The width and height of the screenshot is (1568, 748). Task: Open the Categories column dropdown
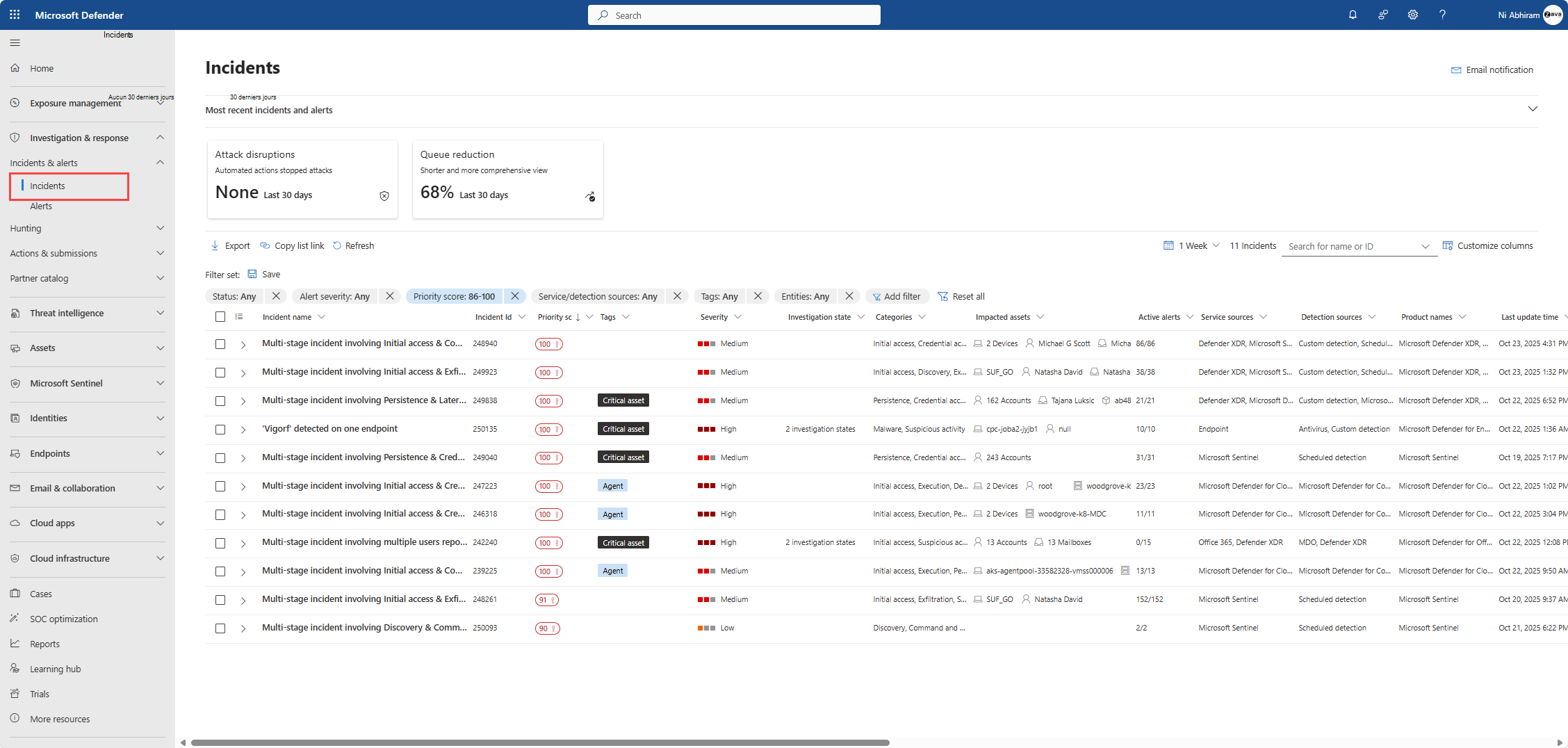[x=922, y=317]
